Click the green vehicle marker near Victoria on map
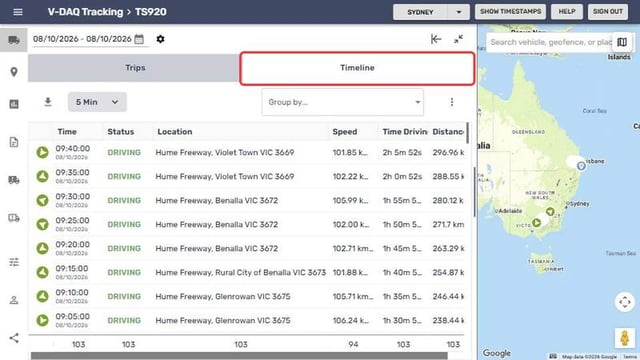The width and height of the screenshot is (640, 360). [537, 223]
